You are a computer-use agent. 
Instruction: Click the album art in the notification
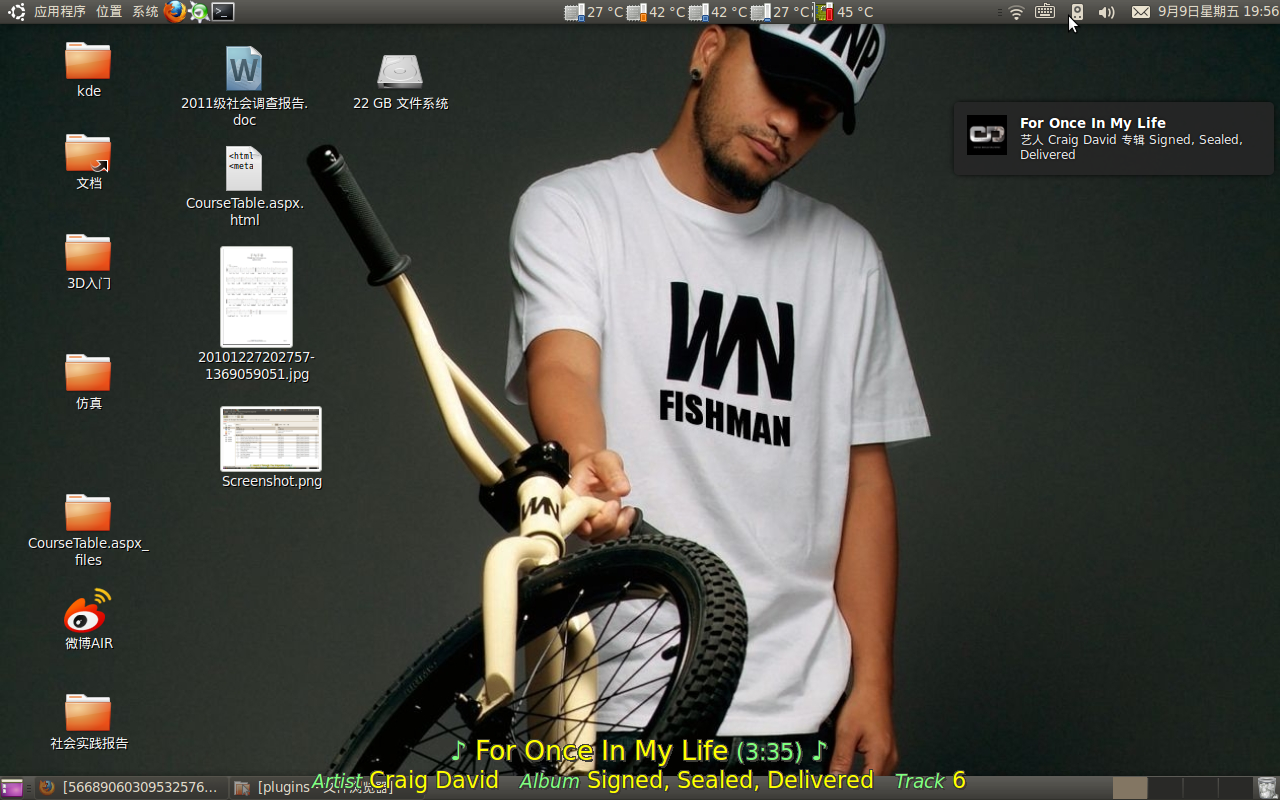(987, 135)
